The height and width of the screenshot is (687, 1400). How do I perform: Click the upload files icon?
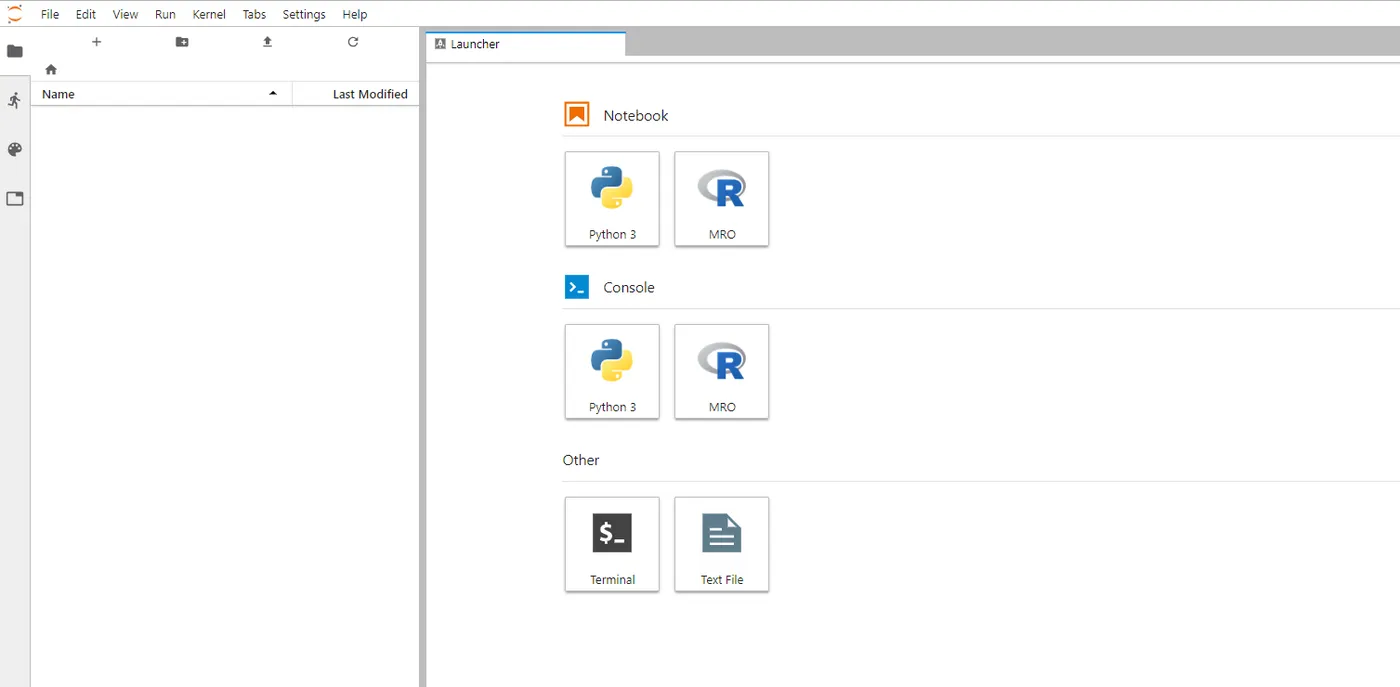(x=267, y=42)
